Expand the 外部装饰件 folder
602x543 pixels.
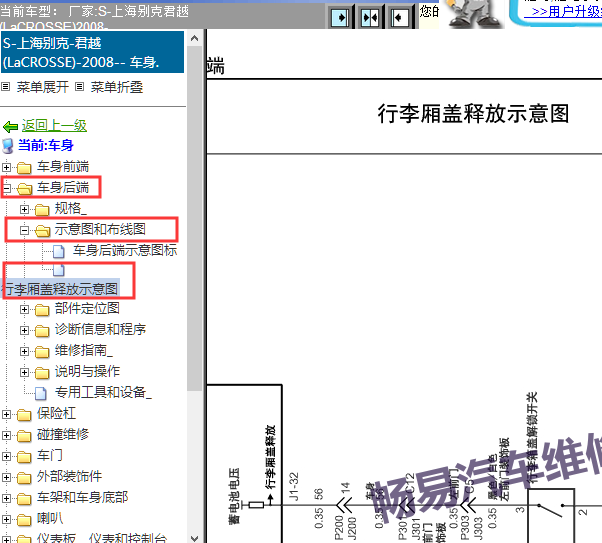(6, 477)
